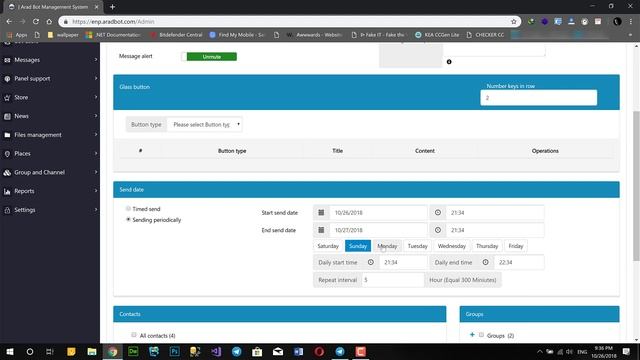Image resolution: width=640 pixels, height=360 pixels.
Task: Edit the End send date field 10/27/2018
Action: point(378,230)
